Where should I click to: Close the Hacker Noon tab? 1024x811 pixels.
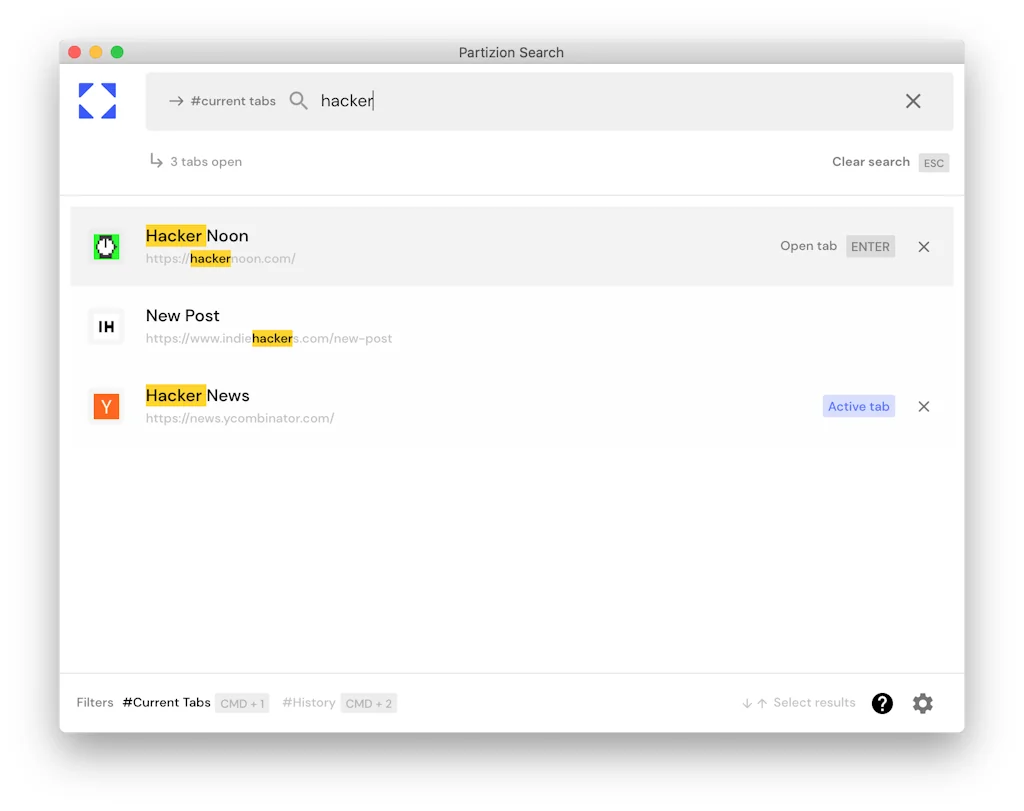point(923,247)
